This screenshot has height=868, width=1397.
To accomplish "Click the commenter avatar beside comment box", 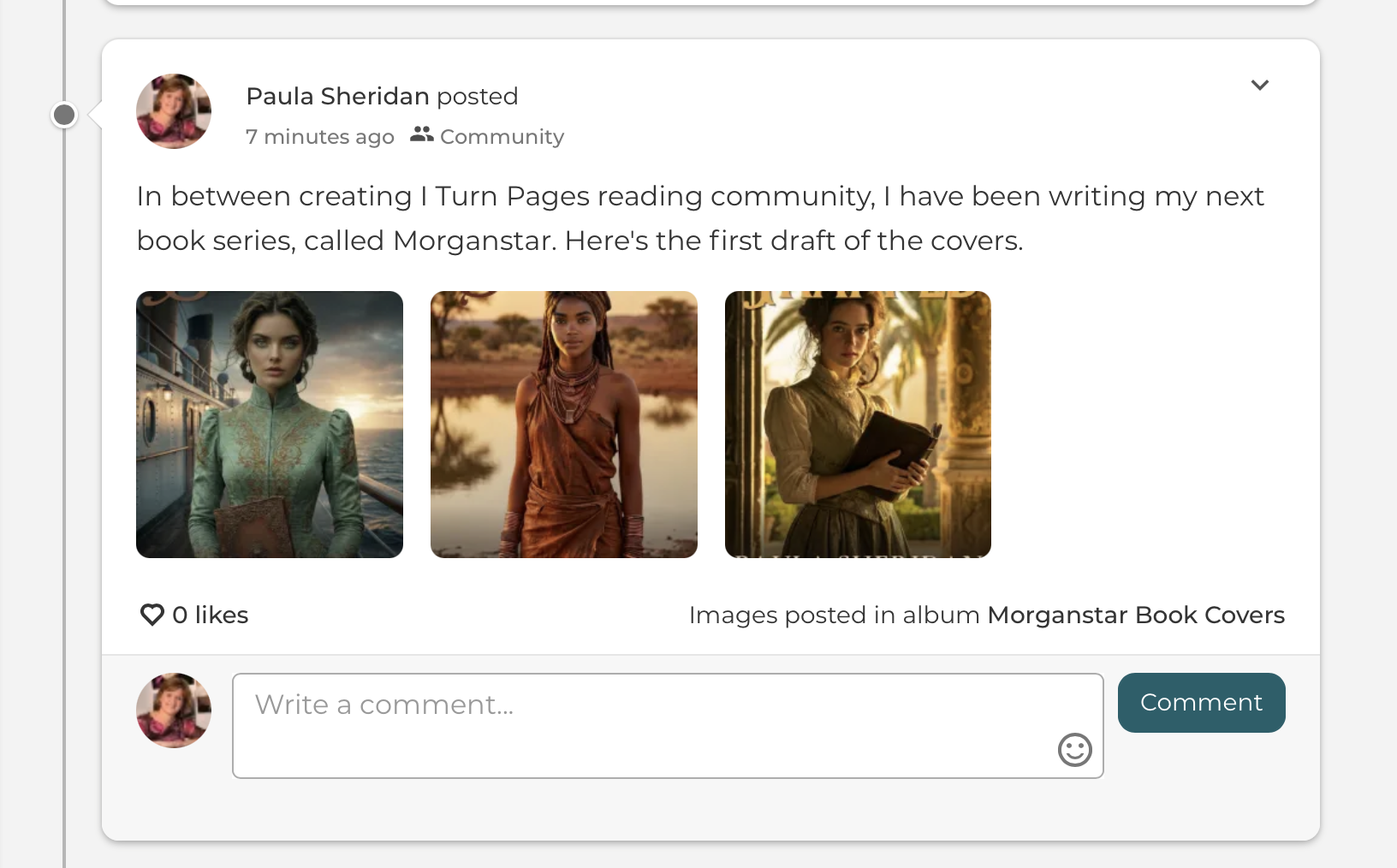I will tap(174, 710).
